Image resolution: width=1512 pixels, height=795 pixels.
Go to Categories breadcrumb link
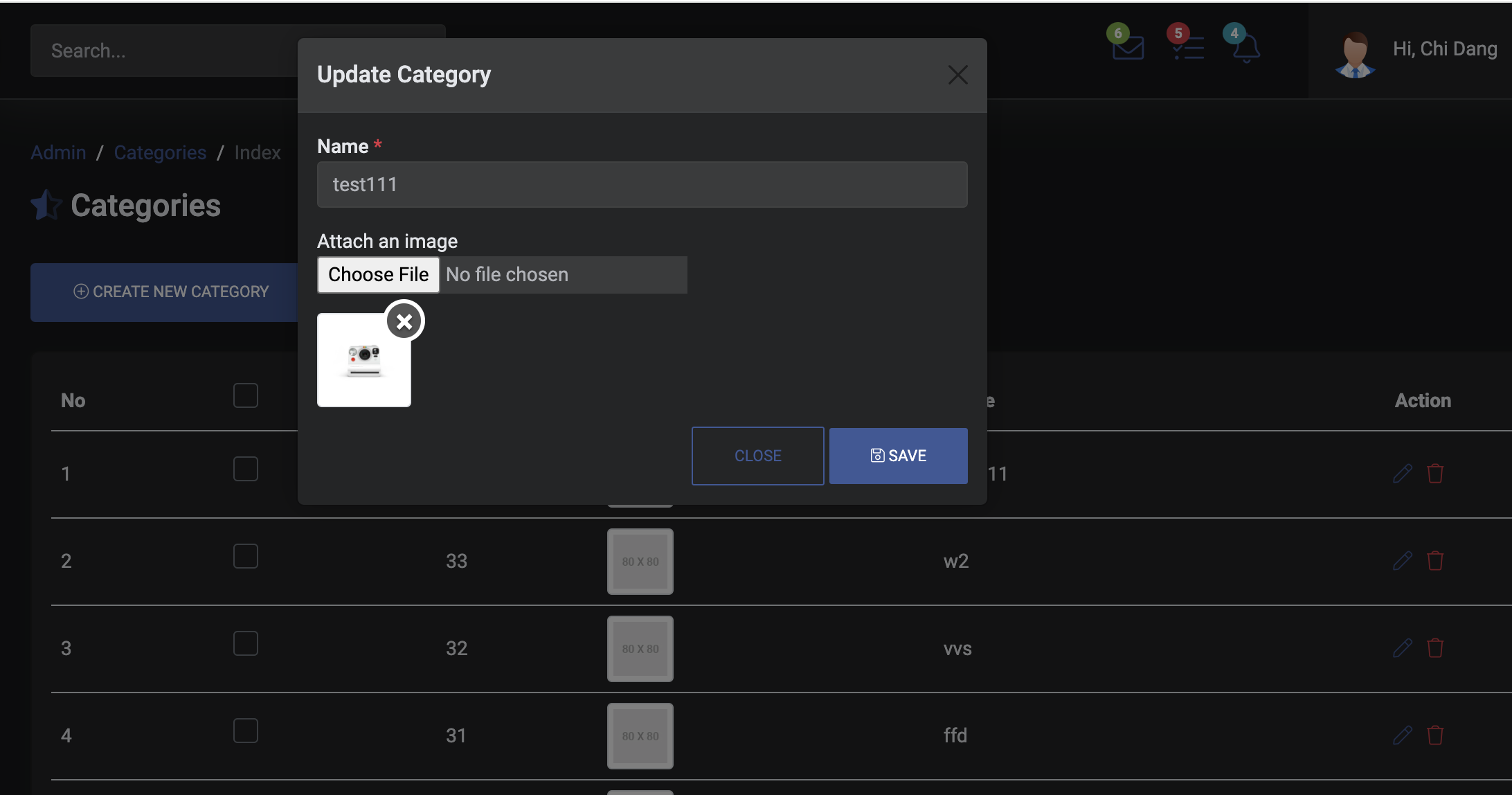click(160, 152)
